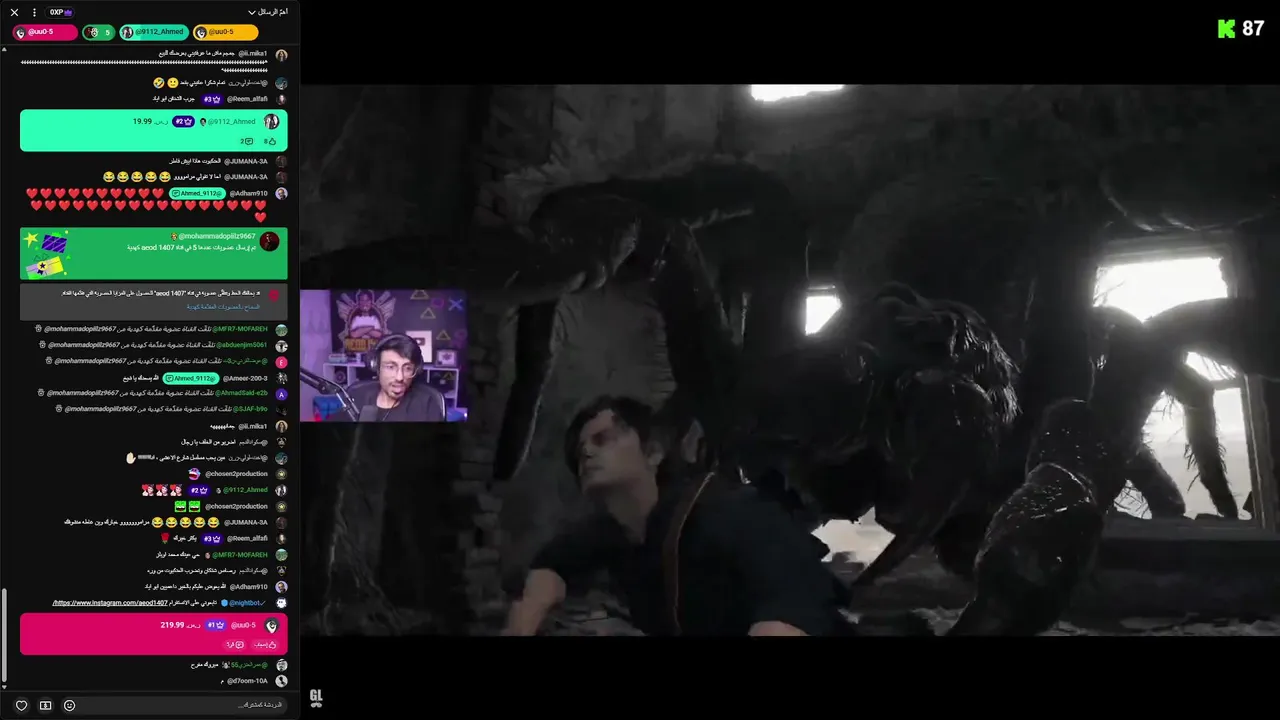Screen dimensions: 1280x720
Task: Click #2 crown badge beside lower @9112_Ahmed
Action: click(x=200, y=490)
